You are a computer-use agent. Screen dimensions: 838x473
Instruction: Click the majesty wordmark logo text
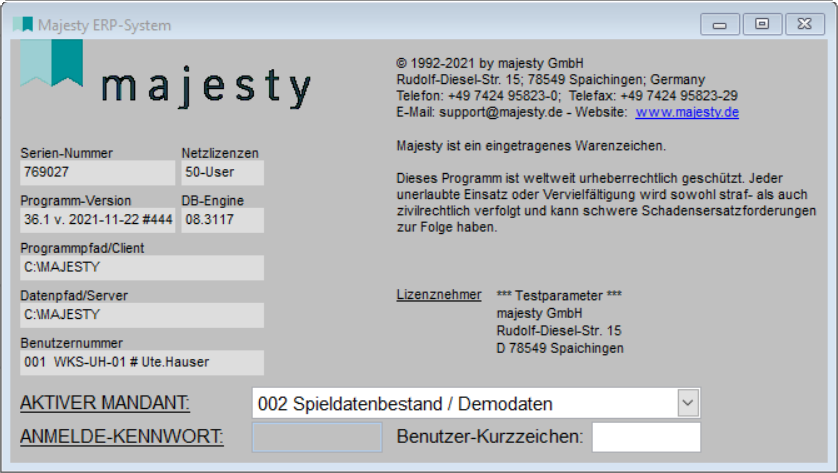(206, 87)
